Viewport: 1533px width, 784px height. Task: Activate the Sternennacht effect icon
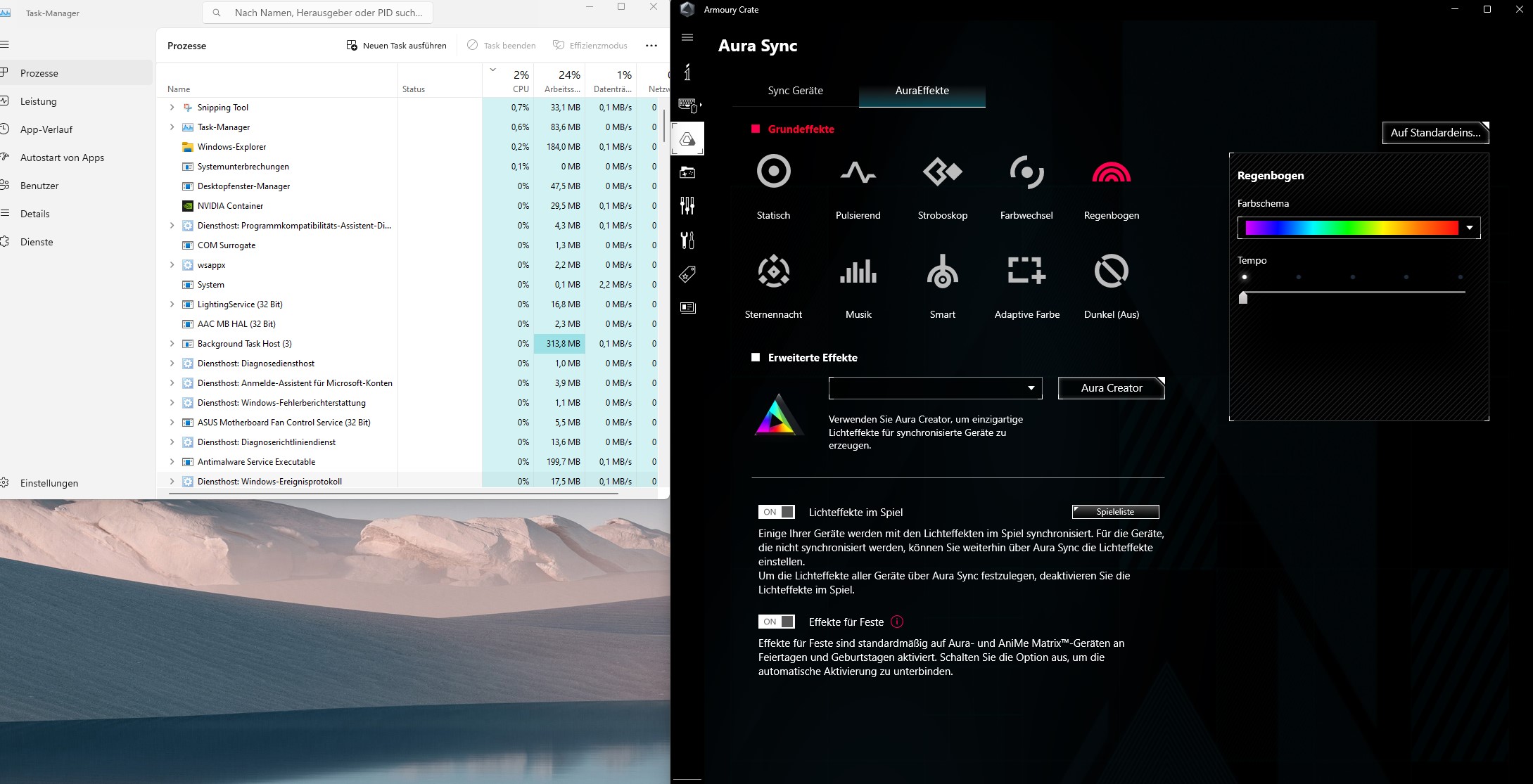tap(773, 271)
